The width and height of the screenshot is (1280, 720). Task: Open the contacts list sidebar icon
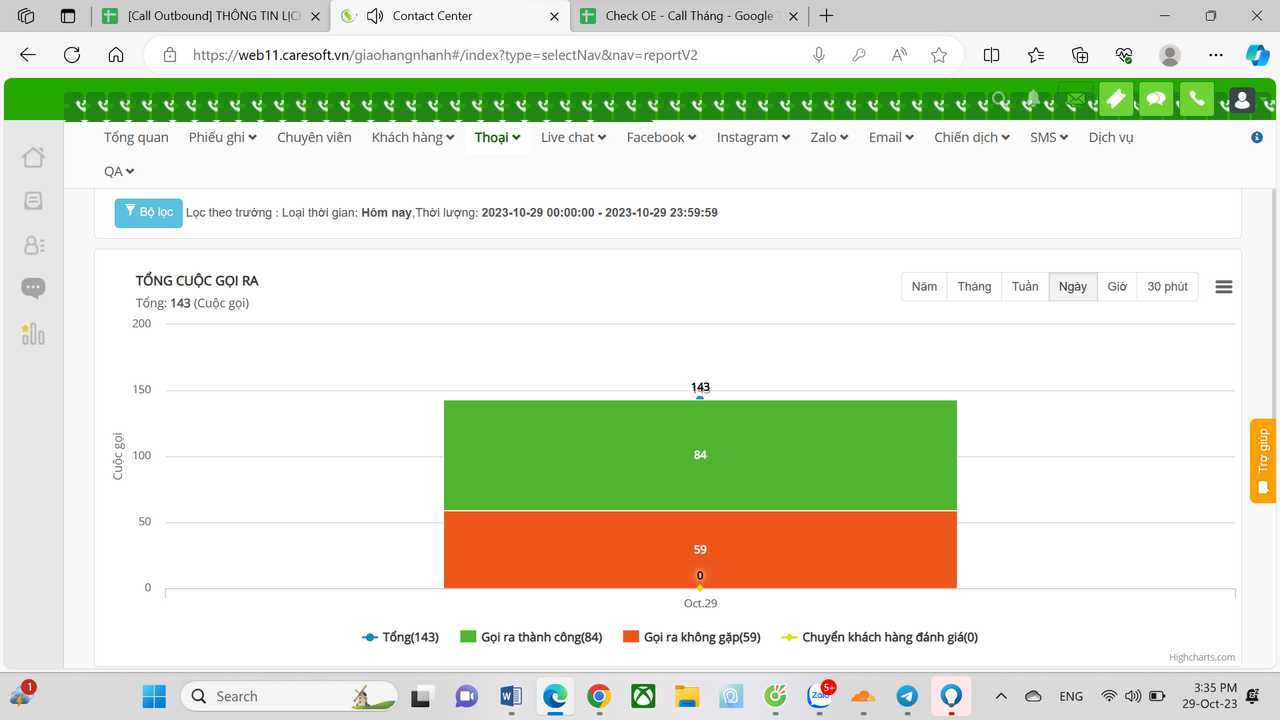point(33,245)
